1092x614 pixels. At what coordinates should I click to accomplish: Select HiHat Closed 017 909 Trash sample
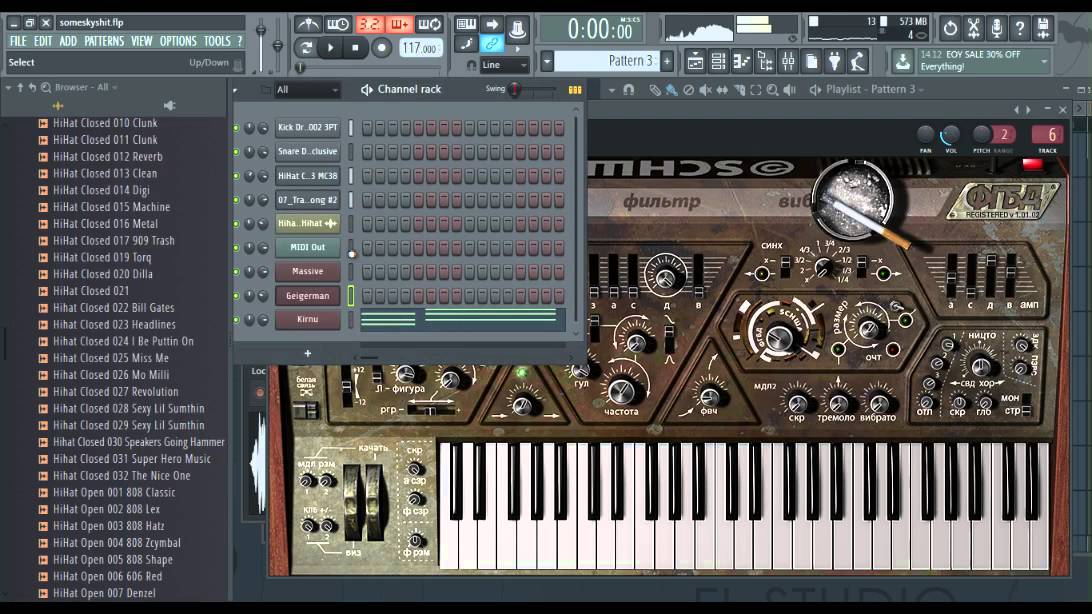(x=114, y=240)
